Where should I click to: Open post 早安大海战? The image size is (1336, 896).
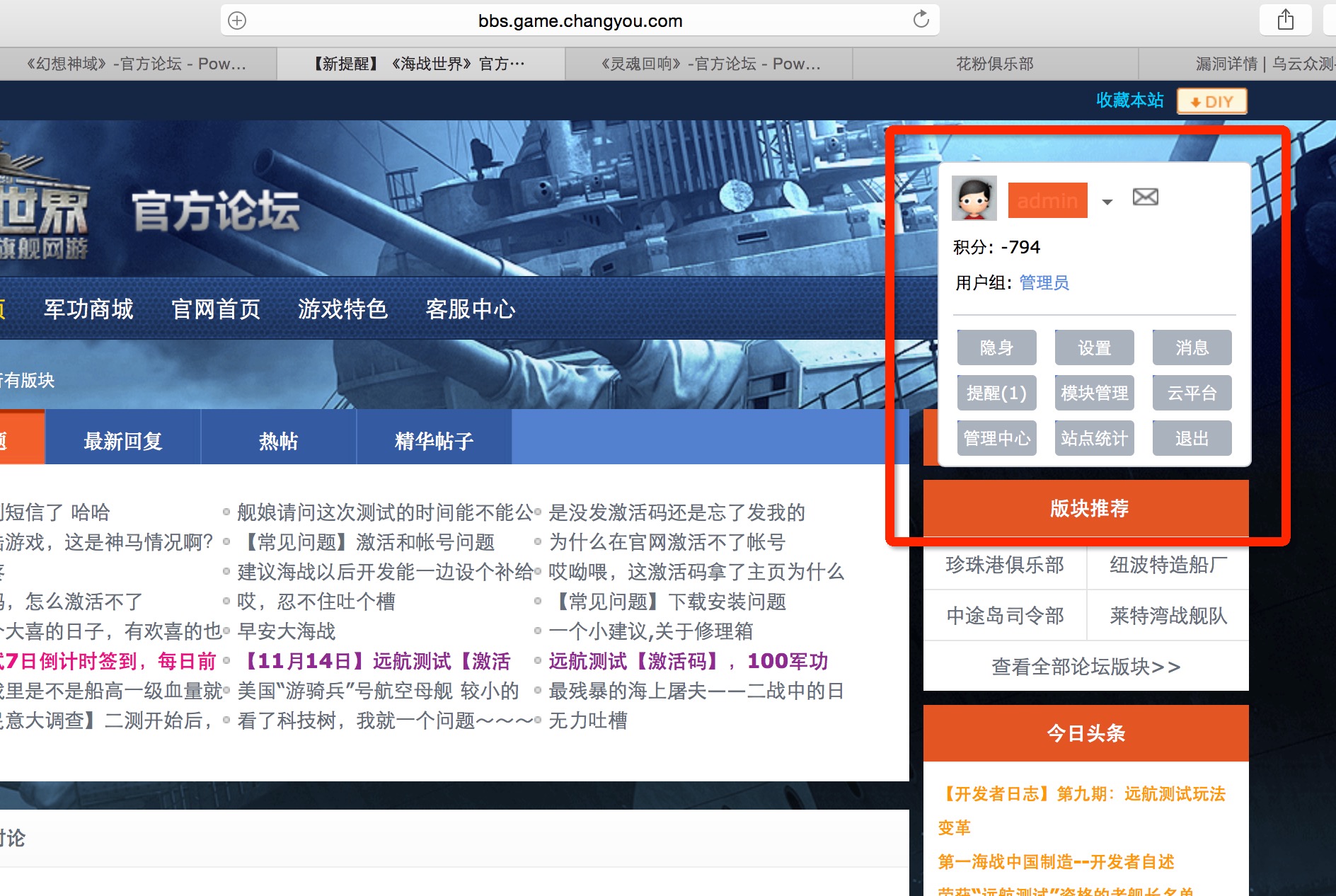coord(287,631)
